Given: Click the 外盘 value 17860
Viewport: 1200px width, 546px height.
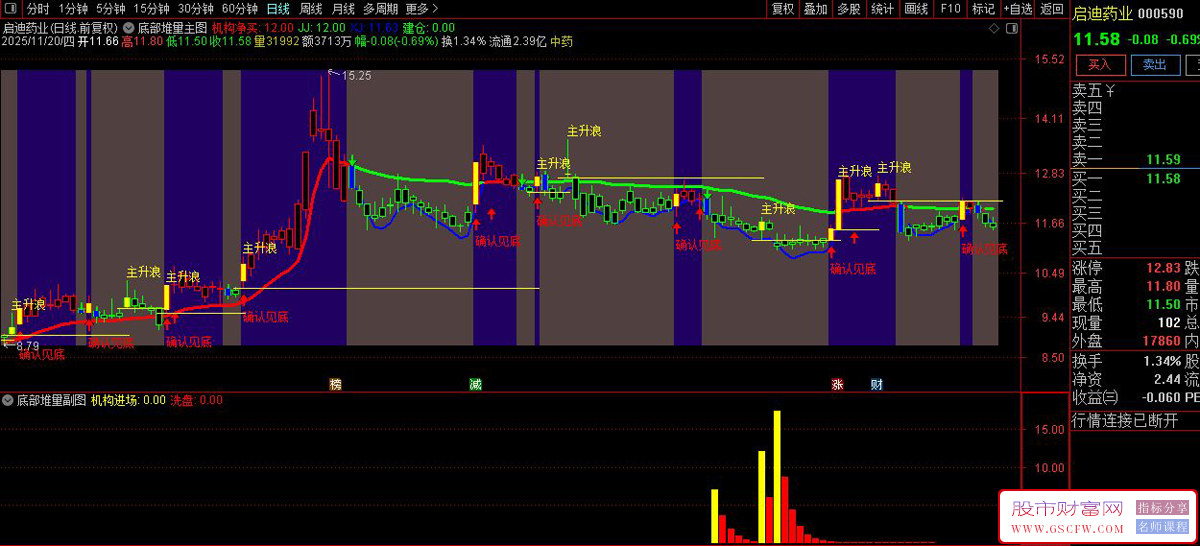Looking at the screenshot, I should [1160, 341].
